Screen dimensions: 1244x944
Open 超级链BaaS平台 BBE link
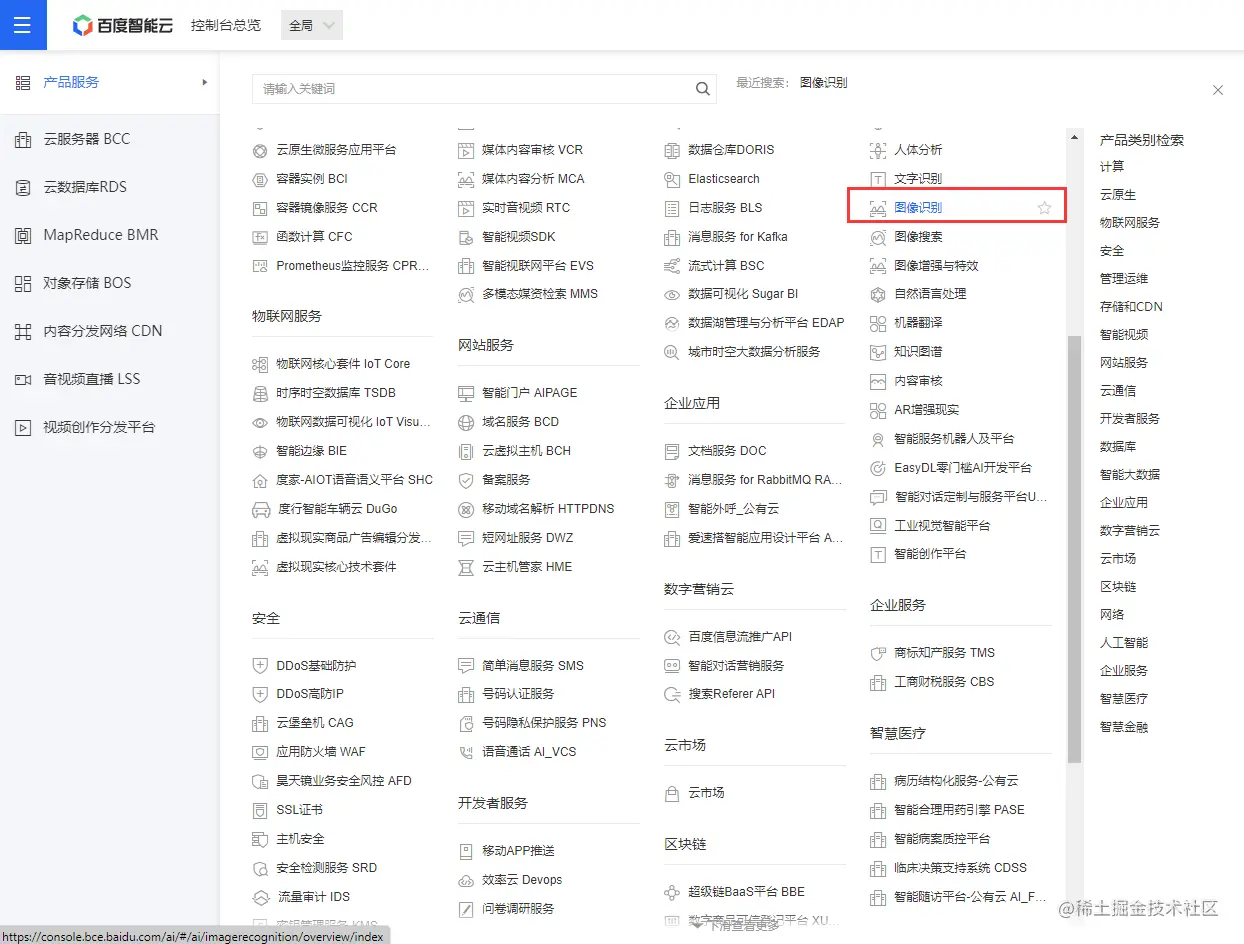(746, 892)
